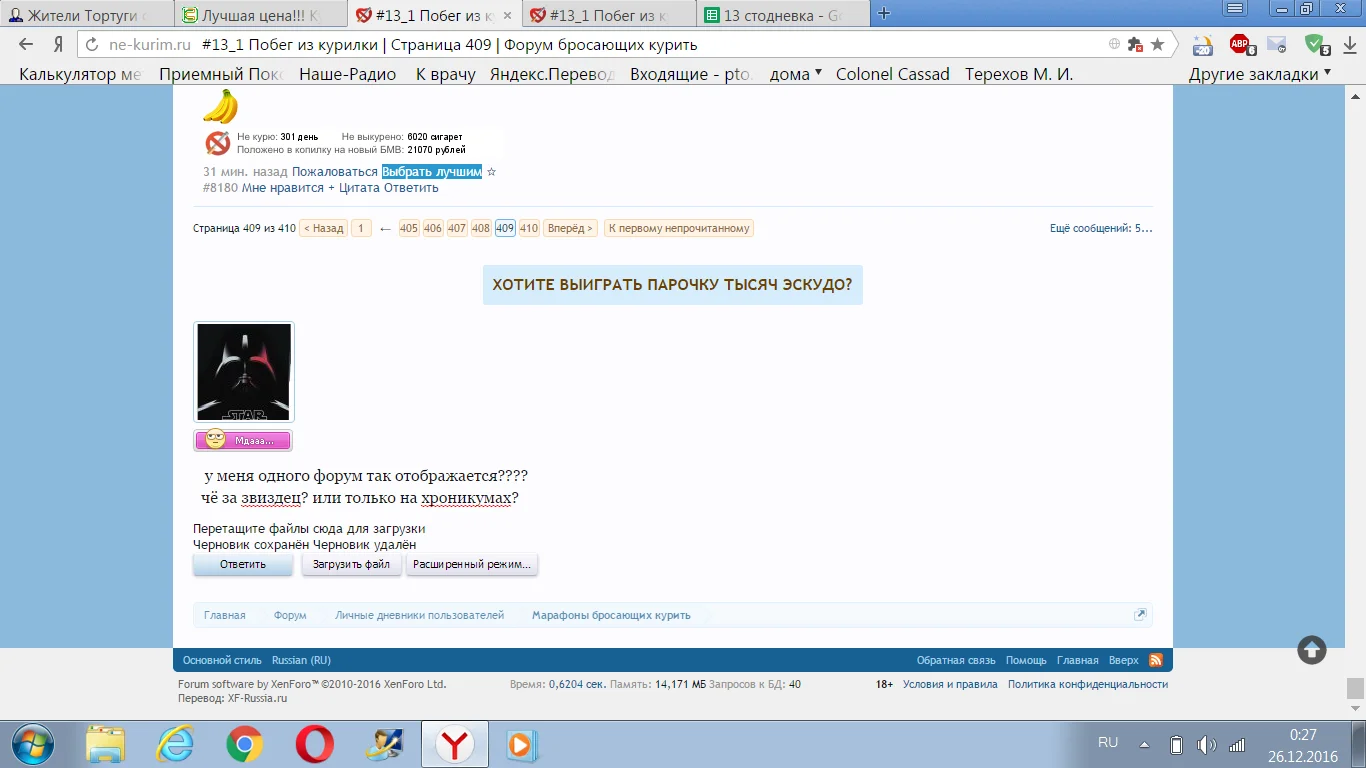Viewport: 1366px width, 768px height.
Task: Open Windows Media Player from the taskbar
Action: (x=521, y=745)
